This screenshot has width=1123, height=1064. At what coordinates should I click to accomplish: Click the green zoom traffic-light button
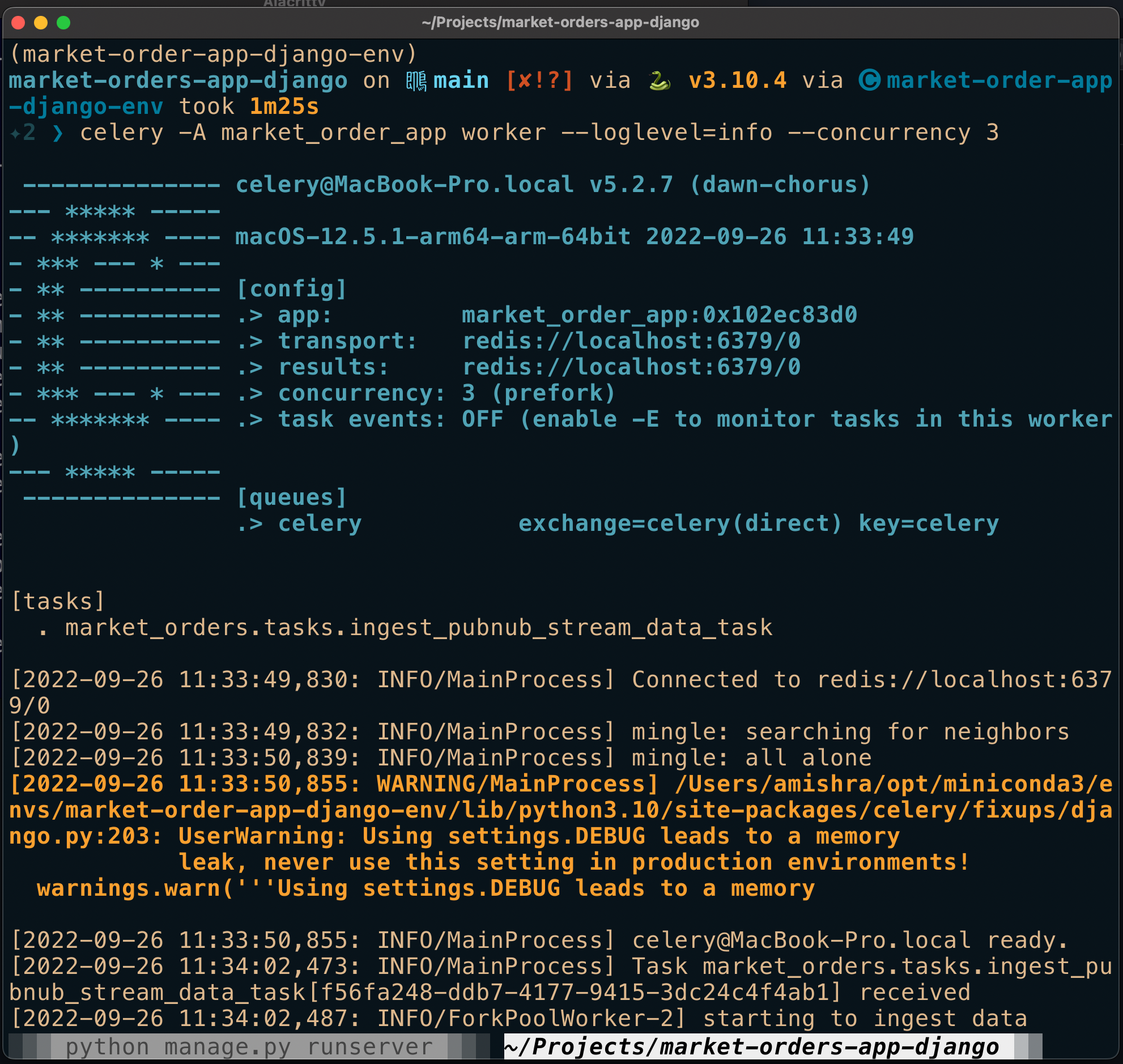(x=65, y=23)
